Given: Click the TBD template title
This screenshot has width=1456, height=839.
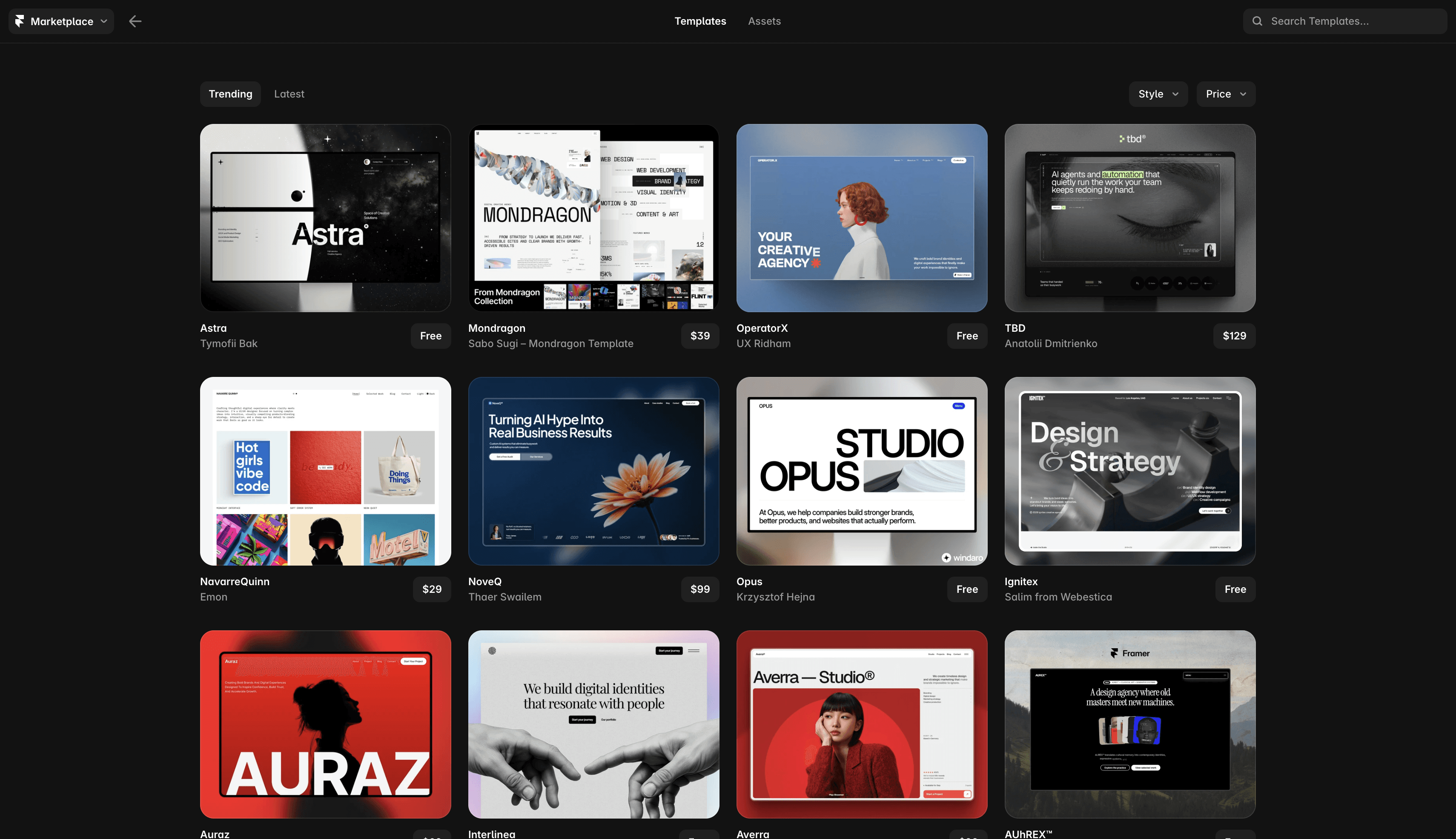Looking at the screenshot, I should pos(1015,328).
